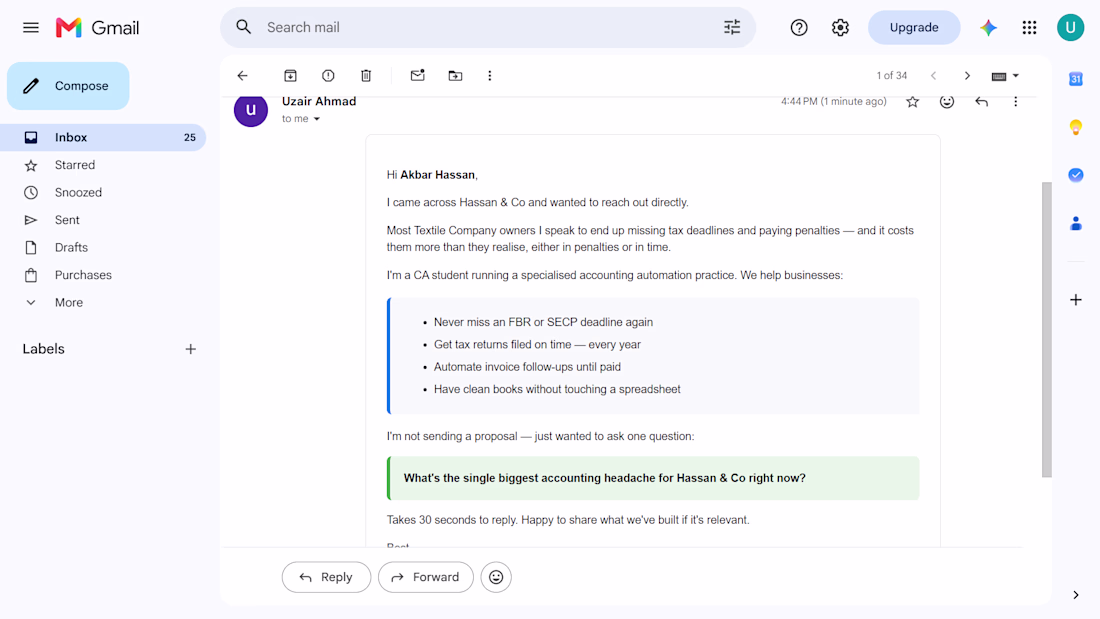Open Google Tasks side panel

click(1075, 175)
